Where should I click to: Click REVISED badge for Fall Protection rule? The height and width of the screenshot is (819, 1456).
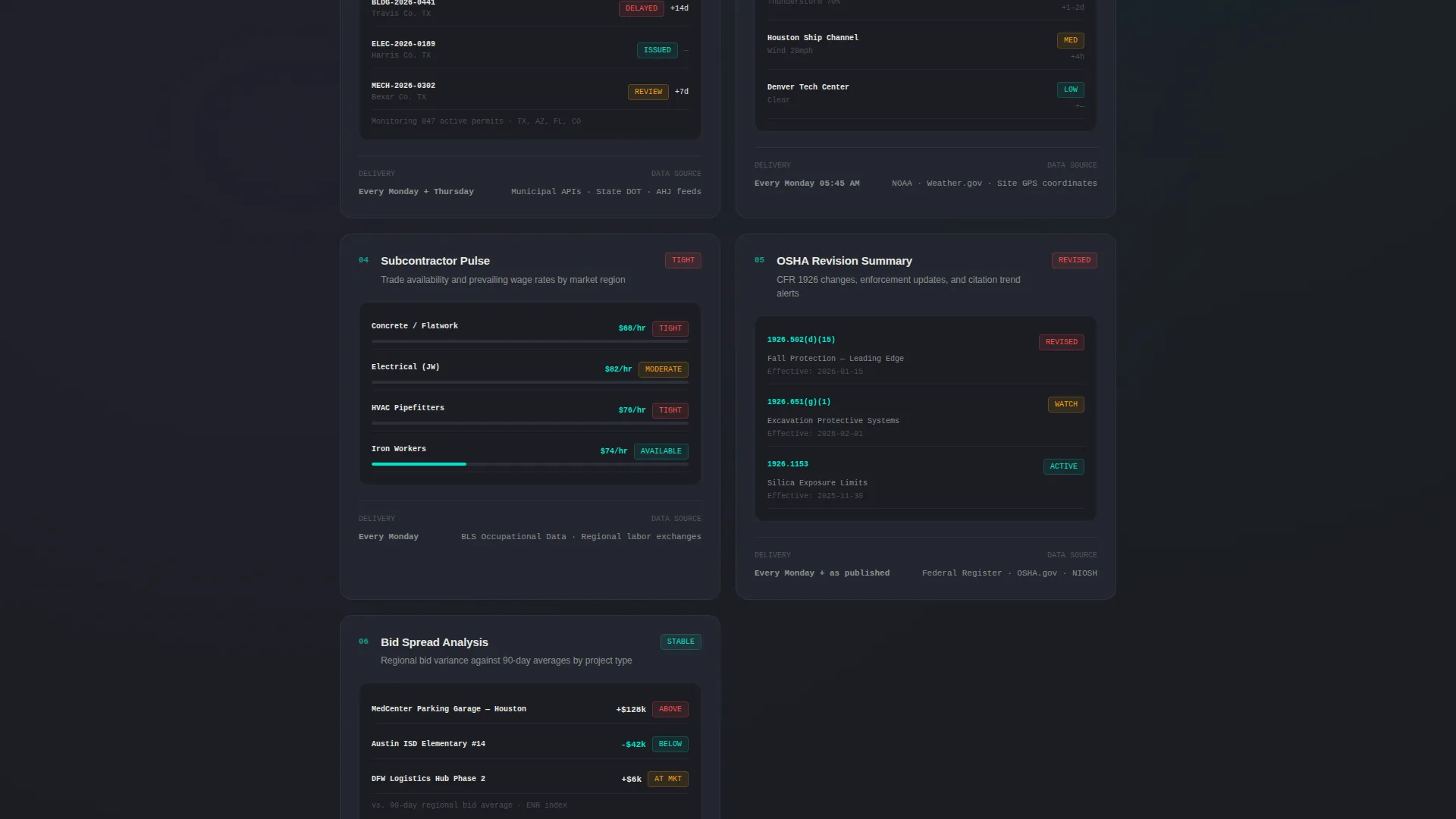1062,342
